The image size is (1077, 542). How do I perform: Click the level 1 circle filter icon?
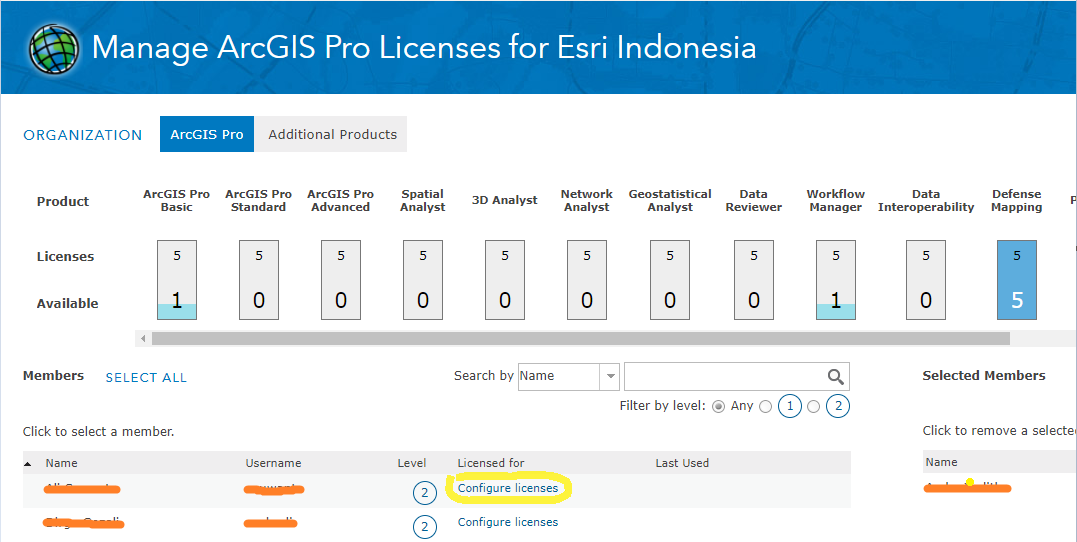(789, 406)
